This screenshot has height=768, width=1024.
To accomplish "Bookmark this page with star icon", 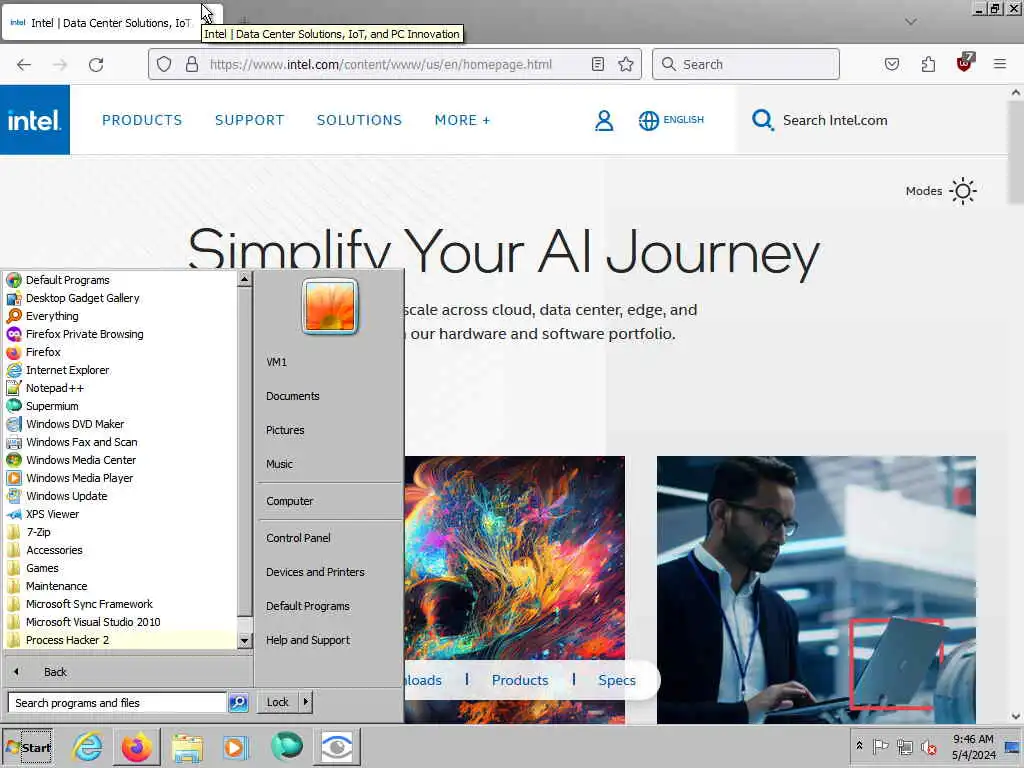I will click(626, 64).
